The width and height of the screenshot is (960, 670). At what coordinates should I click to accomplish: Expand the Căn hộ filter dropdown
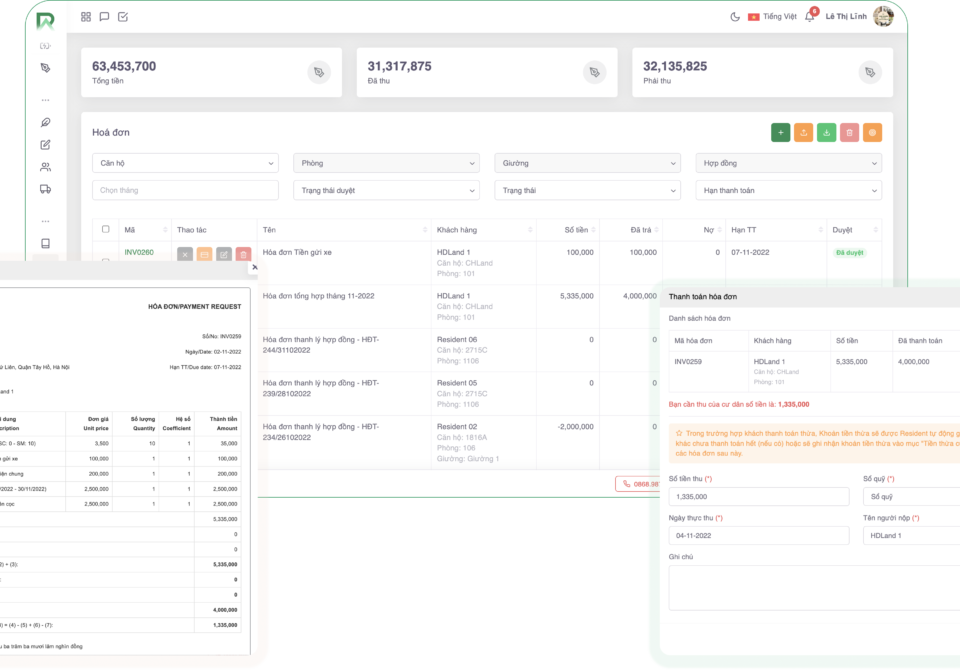click(x=185, y=163)
